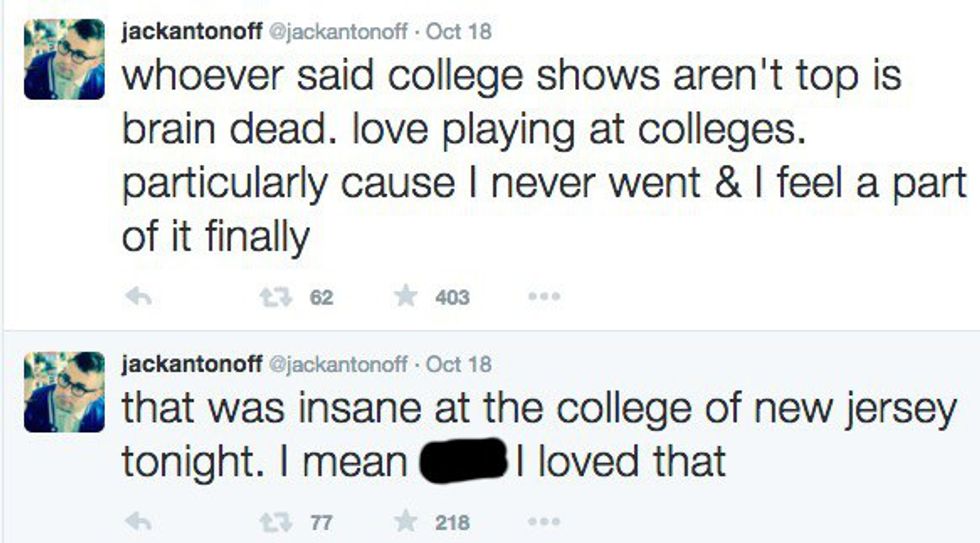Open the tweet text about new jersey
Viewport: 980px width, 543px height.
click(x=538, y=412)
